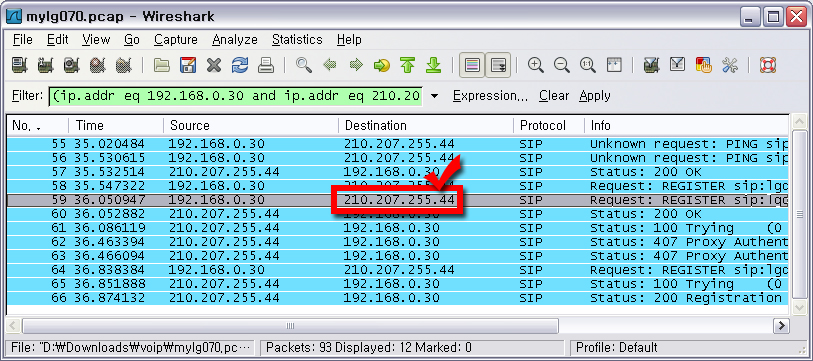Select packet 64 REGISTER request row
813x361 pixels.
pyautogui.click(x=398, y=270)
